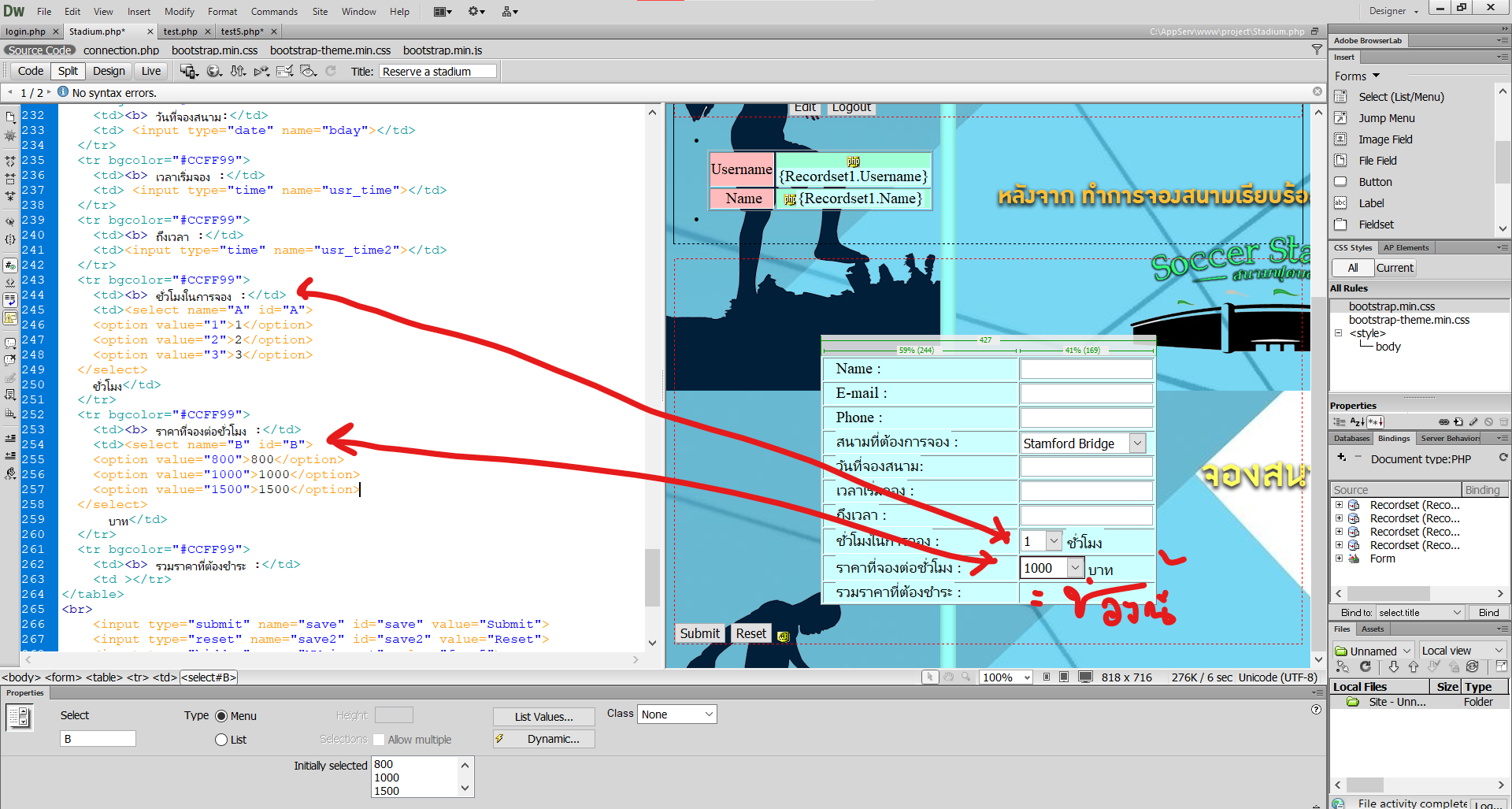Switch to the test.php document tab

[180, 32]
